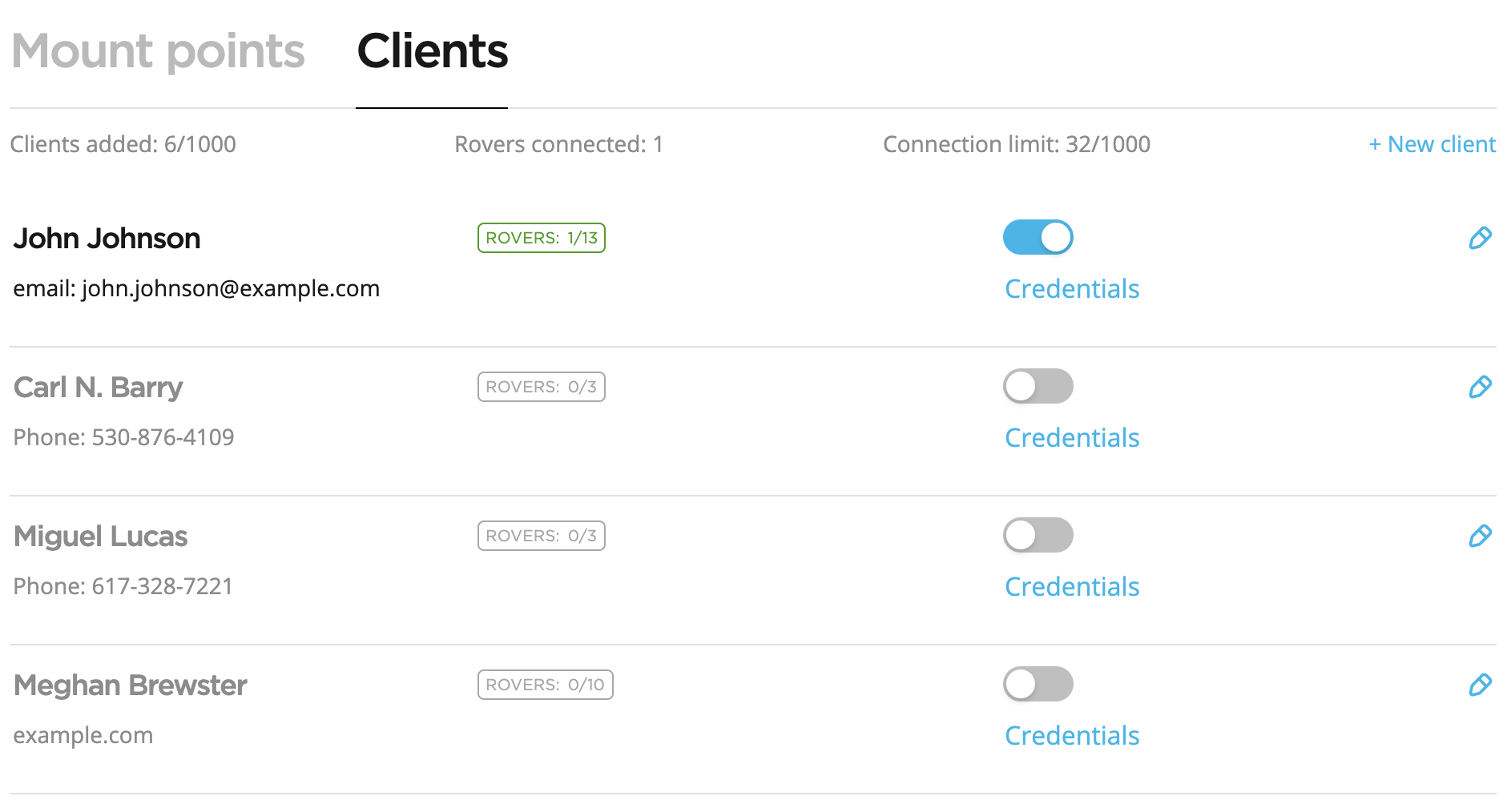Open Credentials for John Johnson
1511x812 pixels.
coord(1071,289)
